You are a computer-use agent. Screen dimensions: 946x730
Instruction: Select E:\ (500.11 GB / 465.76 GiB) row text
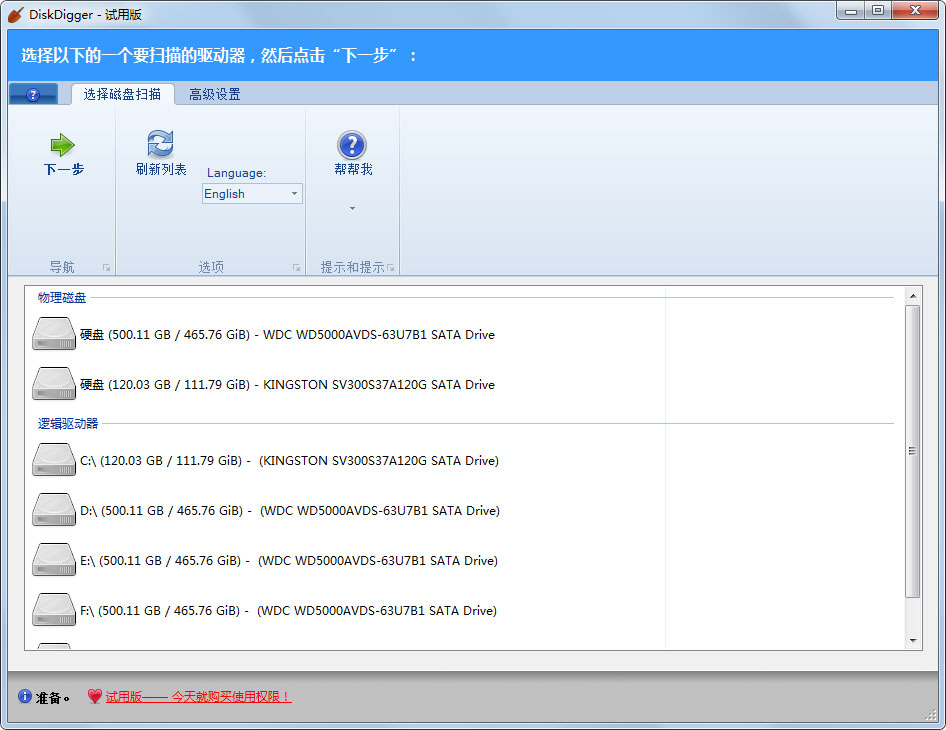[x=289, y=560]
